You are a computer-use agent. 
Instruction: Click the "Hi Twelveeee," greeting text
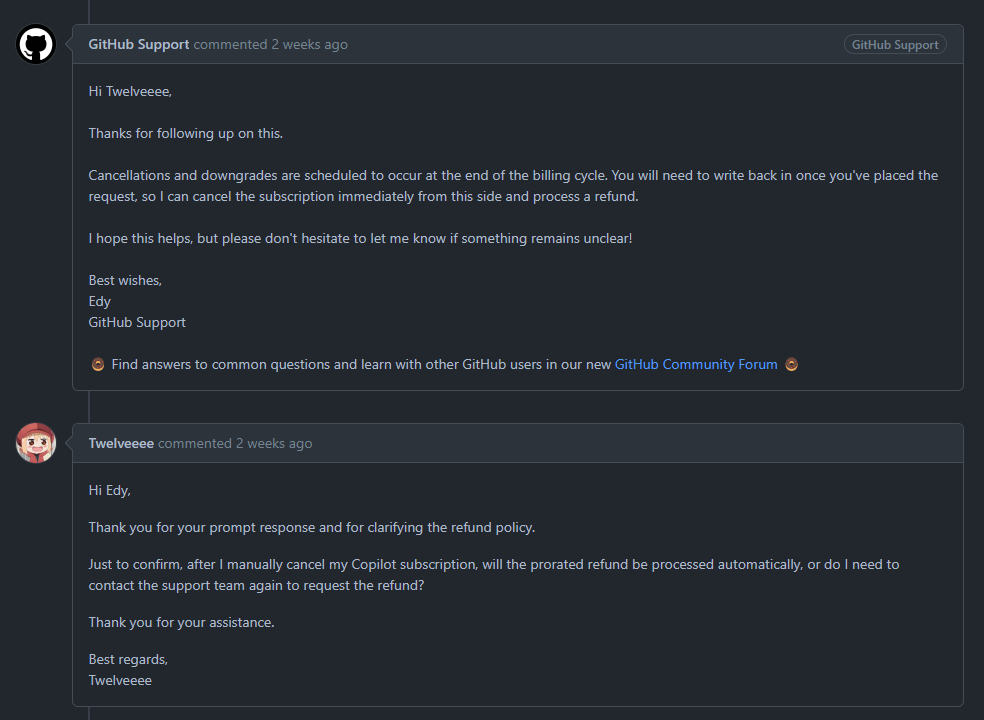tap(130, 92)
